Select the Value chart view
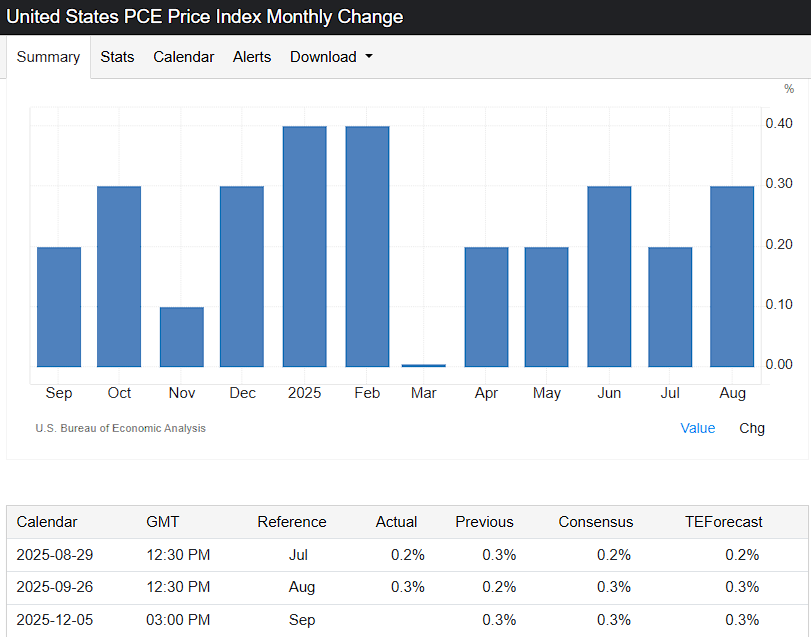The width and height of the screenshot is (811, 637). (697, 428)
